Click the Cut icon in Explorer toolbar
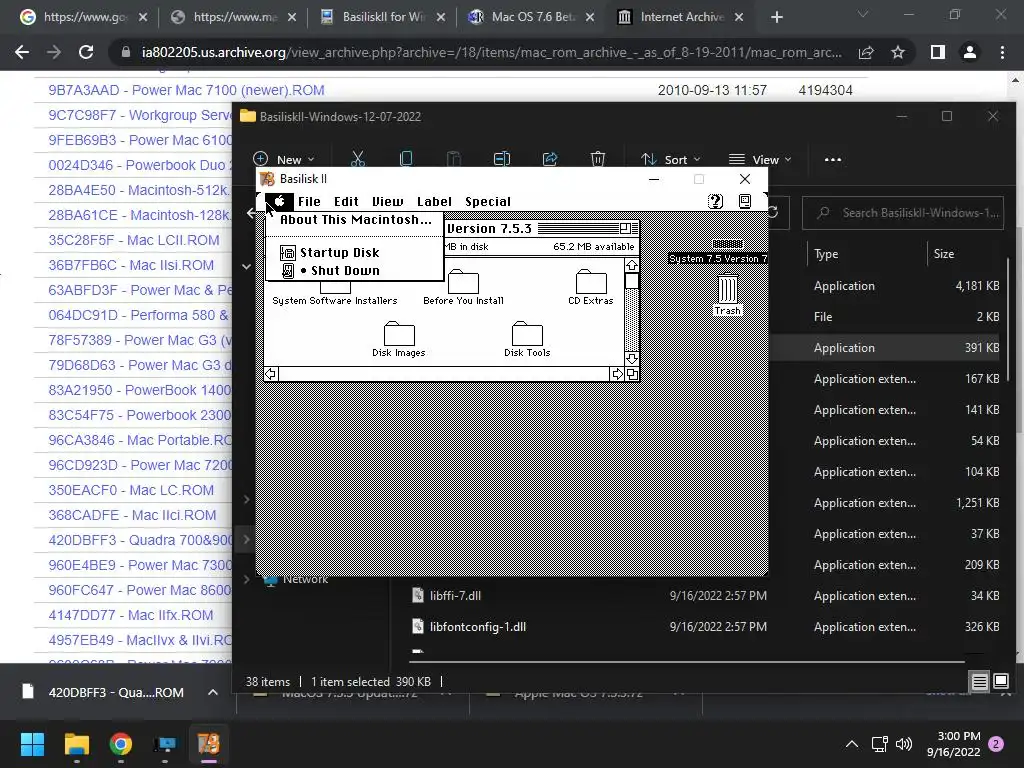Image resolution: width=1024 pixels, height=768 pixels. (x=357, y=159)
